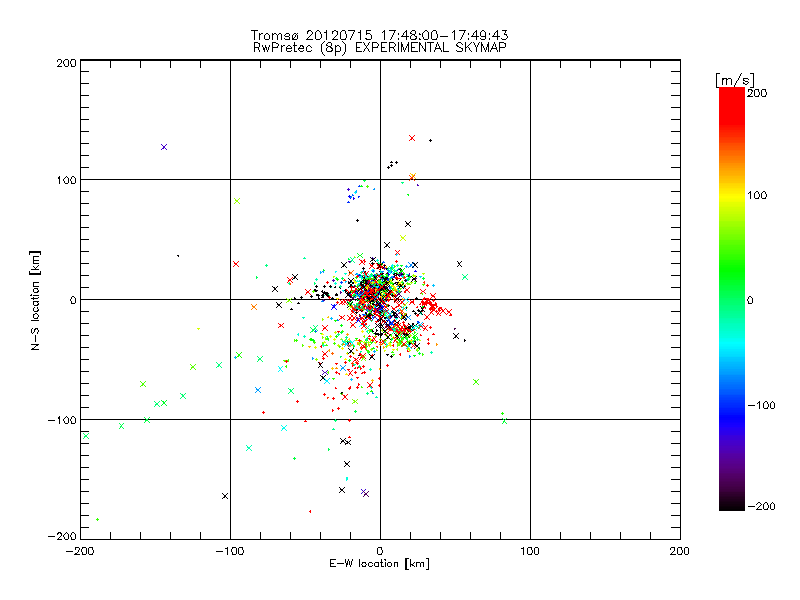800x600 pixels.
Task: Click the green X marker in lower-right quadrant
Action: pyautogui.click(x=476, y=382)
